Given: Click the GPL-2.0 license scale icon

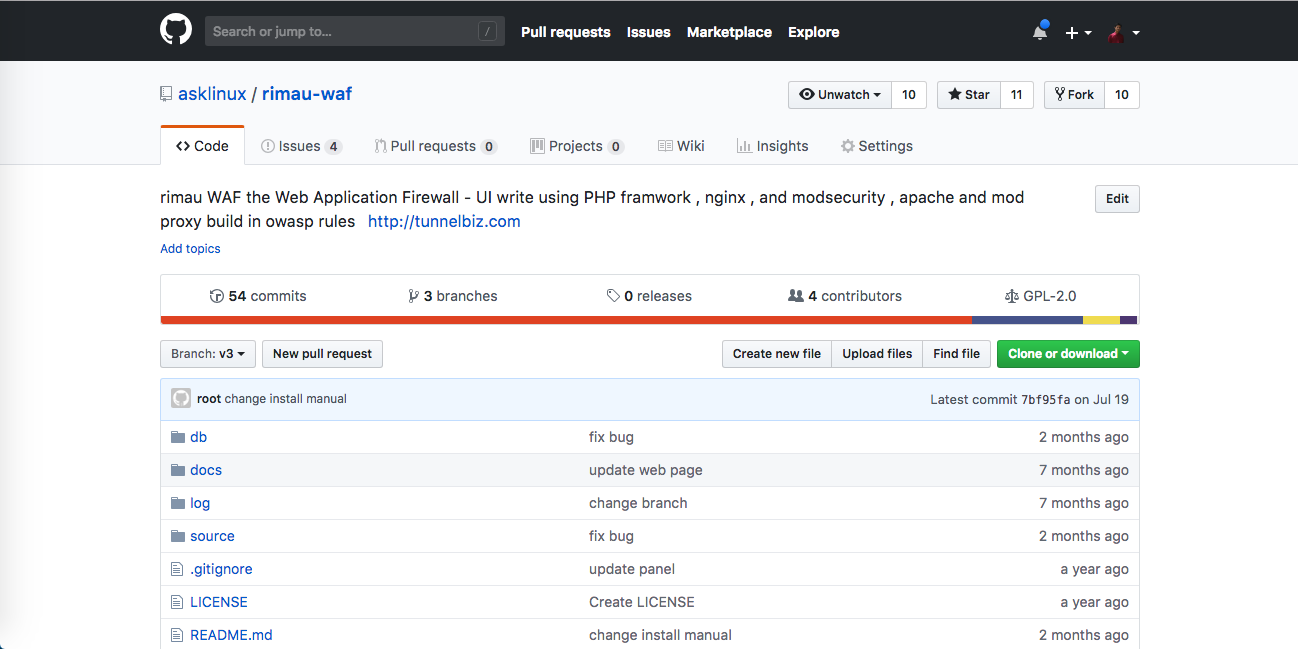Looking at the screenshot, I should click(x=1011, y=296).
